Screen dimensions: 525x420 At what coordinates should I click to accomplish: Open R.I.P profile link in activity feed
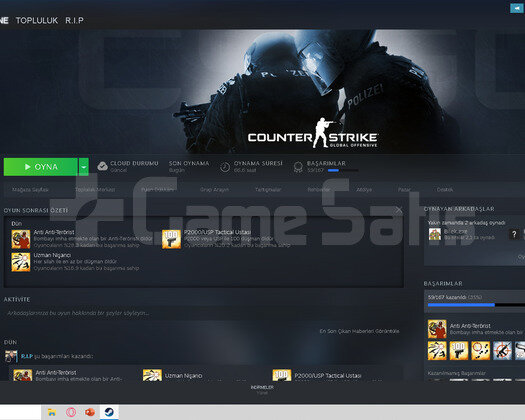27,356
